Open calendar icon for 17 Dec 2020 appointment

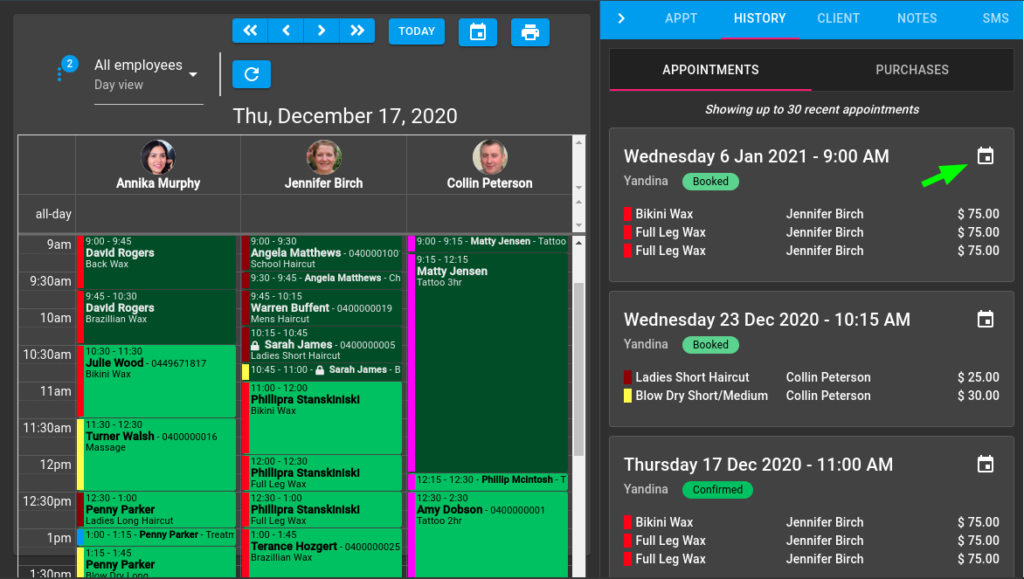tap(985, 464)
